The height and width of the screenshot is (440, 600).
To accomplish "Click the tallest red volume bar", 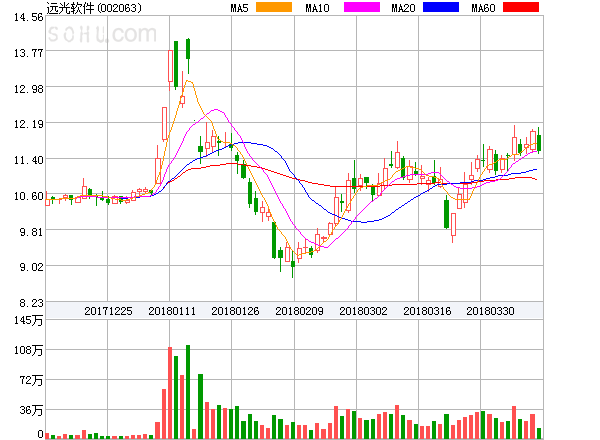I will [x=170, y=393].
